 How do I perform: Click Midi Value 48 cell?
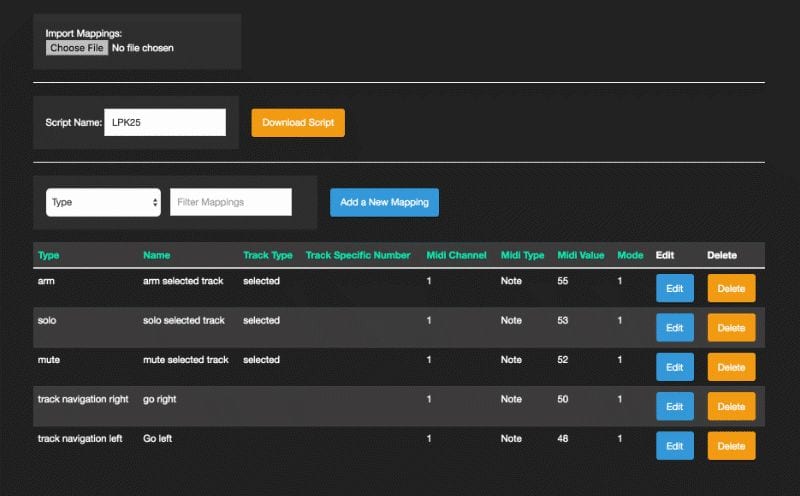[x=563, y=438]
